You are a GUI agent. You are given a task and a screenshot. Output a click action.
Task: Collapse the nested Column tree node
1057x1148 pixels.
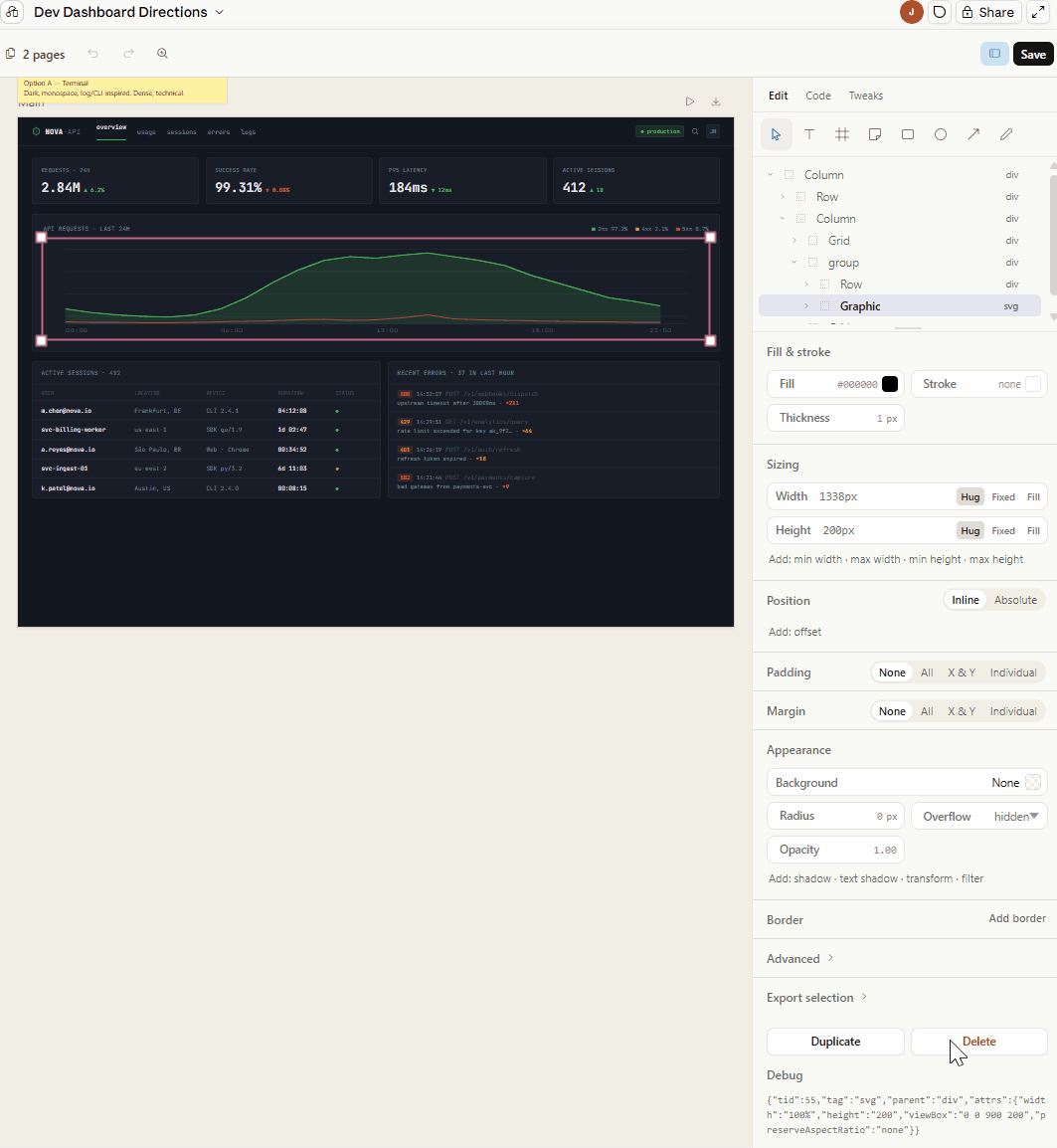[x=783, y=219]
